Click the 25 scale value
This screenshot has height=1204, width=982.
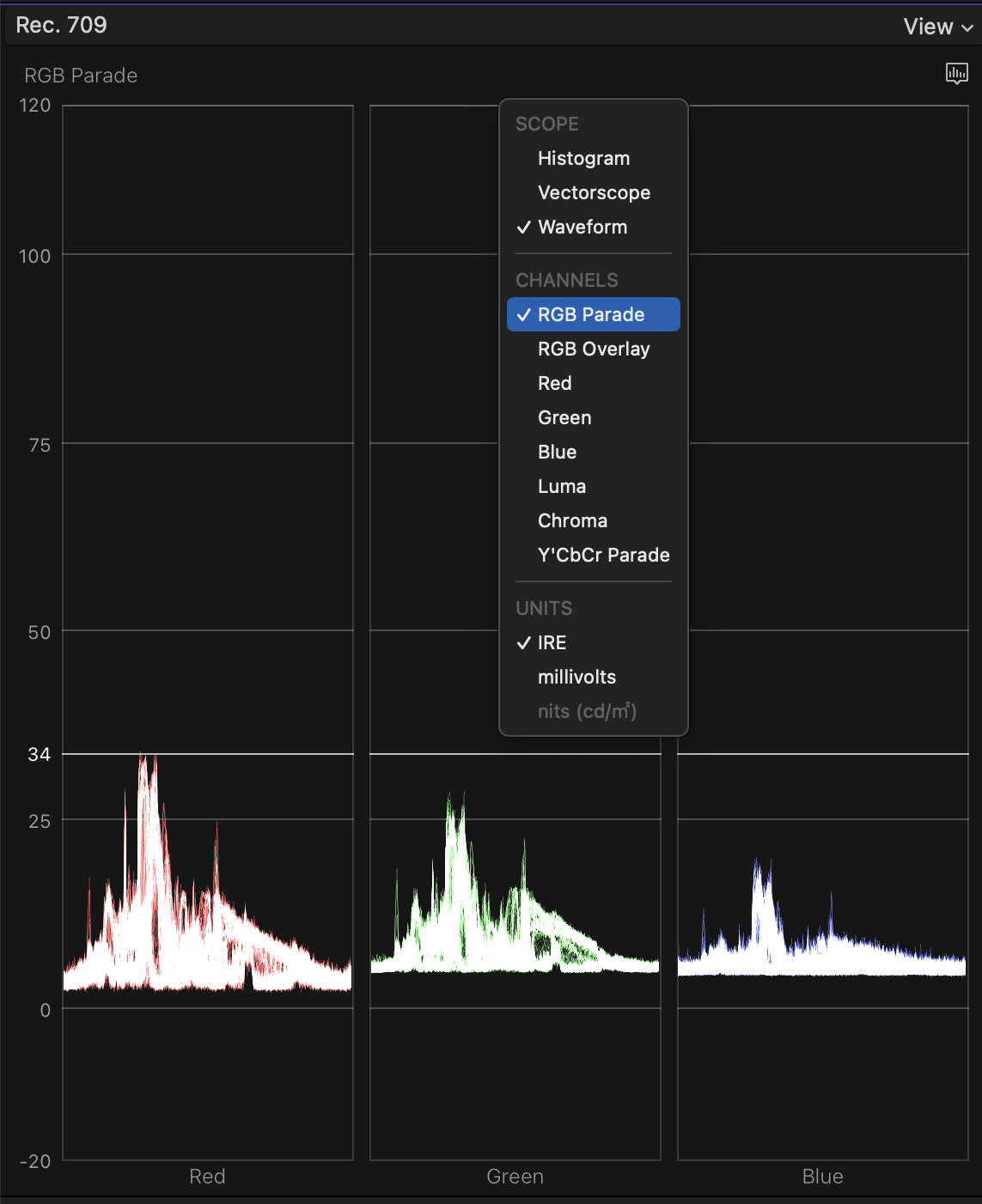pyautogui.click(x=40, y=821)
